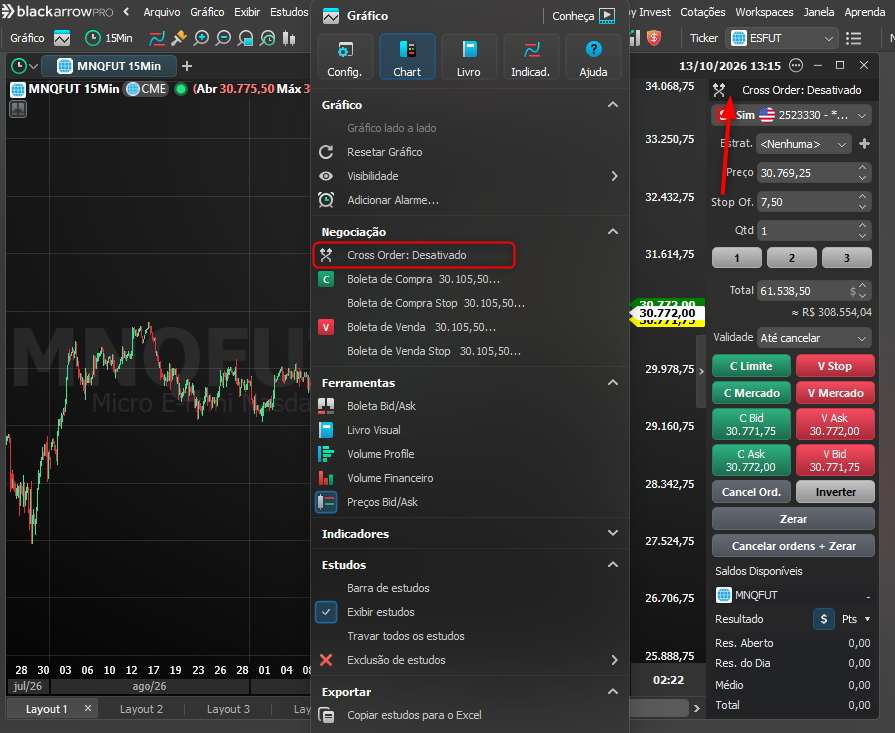
Task: Click the C Limite buy button
Action: [751, 366]
